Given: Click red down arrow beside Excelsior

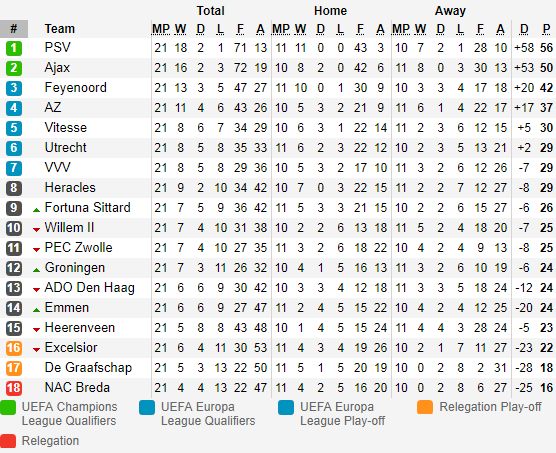Looking at the screenshot, I should (x=36, y=350).
